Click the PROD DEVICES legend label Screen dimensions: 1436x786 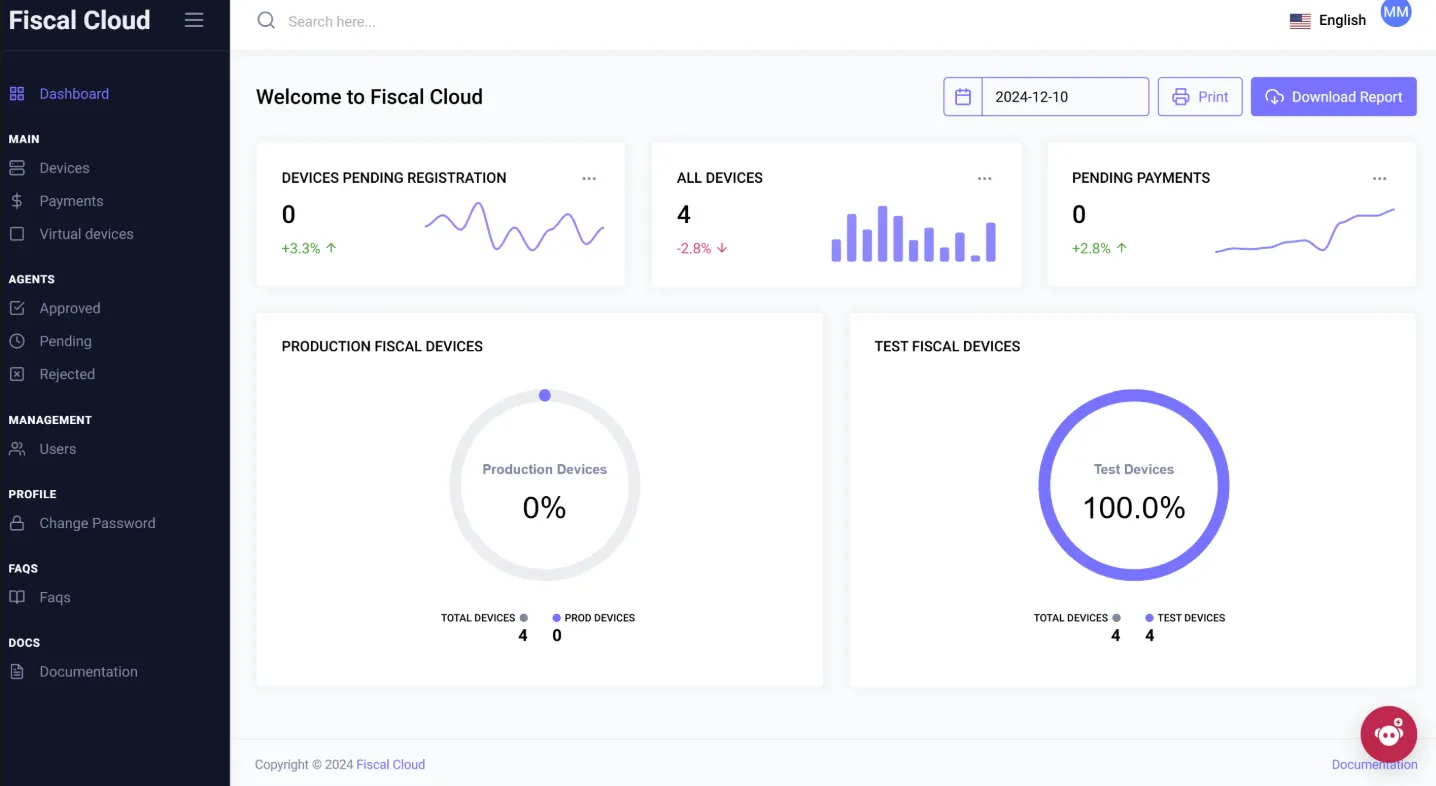point(600,618)
